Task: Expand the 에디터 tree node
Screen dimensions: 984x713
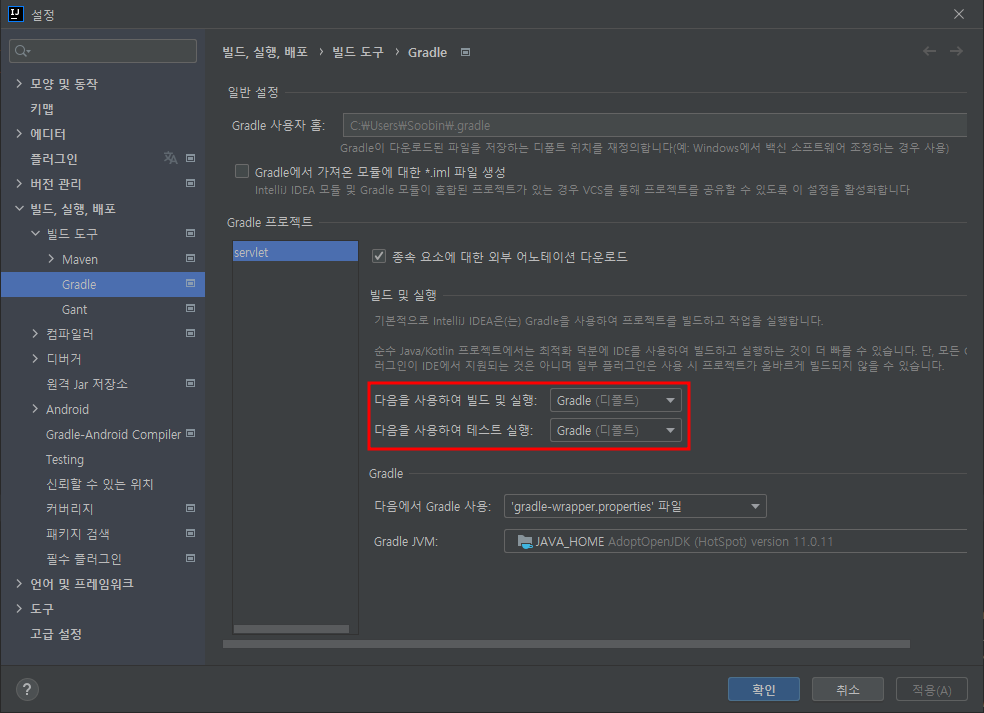Action: [x=19, y=134]
